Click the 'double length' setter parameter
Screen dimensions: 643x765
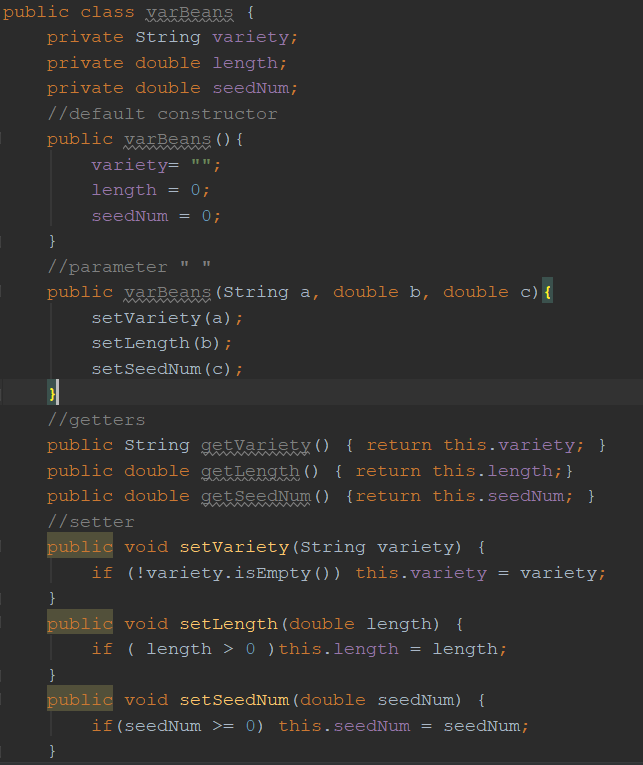[361, 624]
